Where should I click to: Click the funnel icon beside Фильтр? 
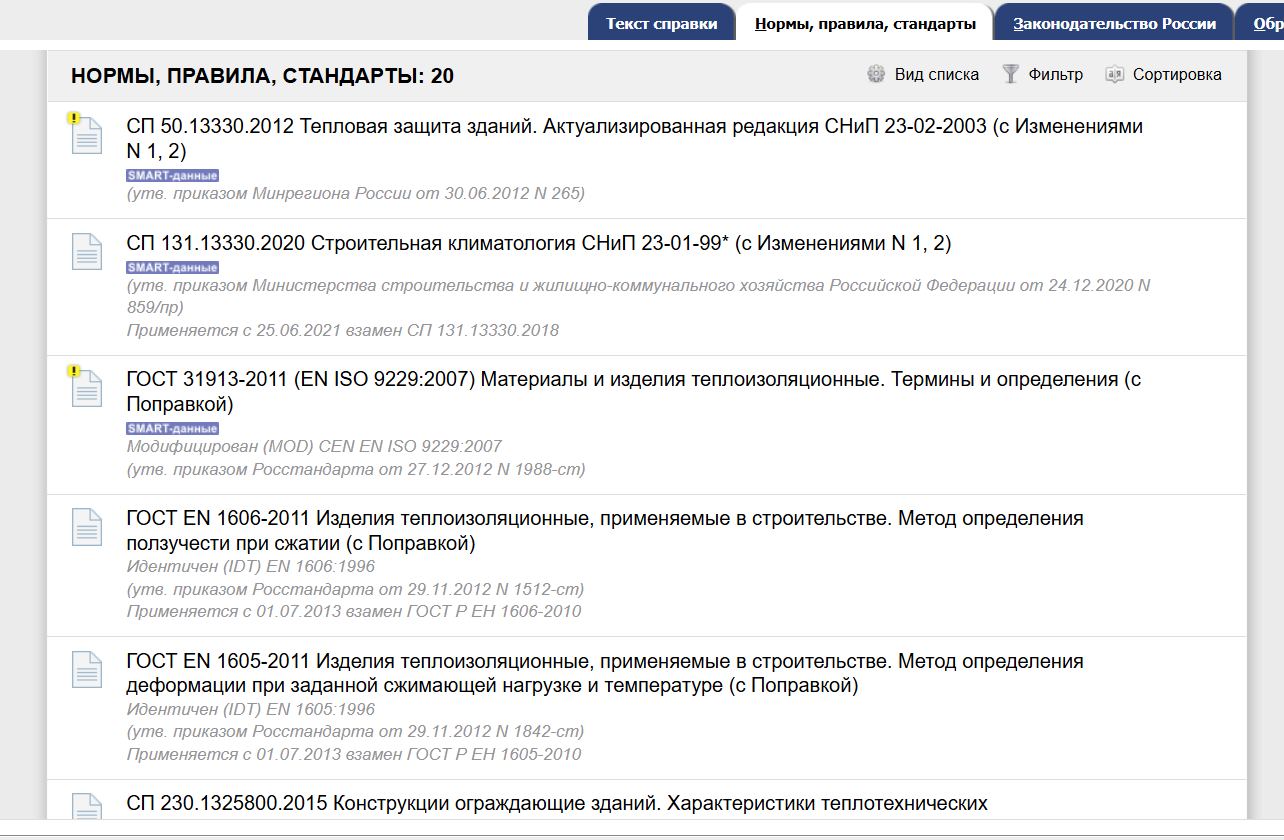point(1011,74)
